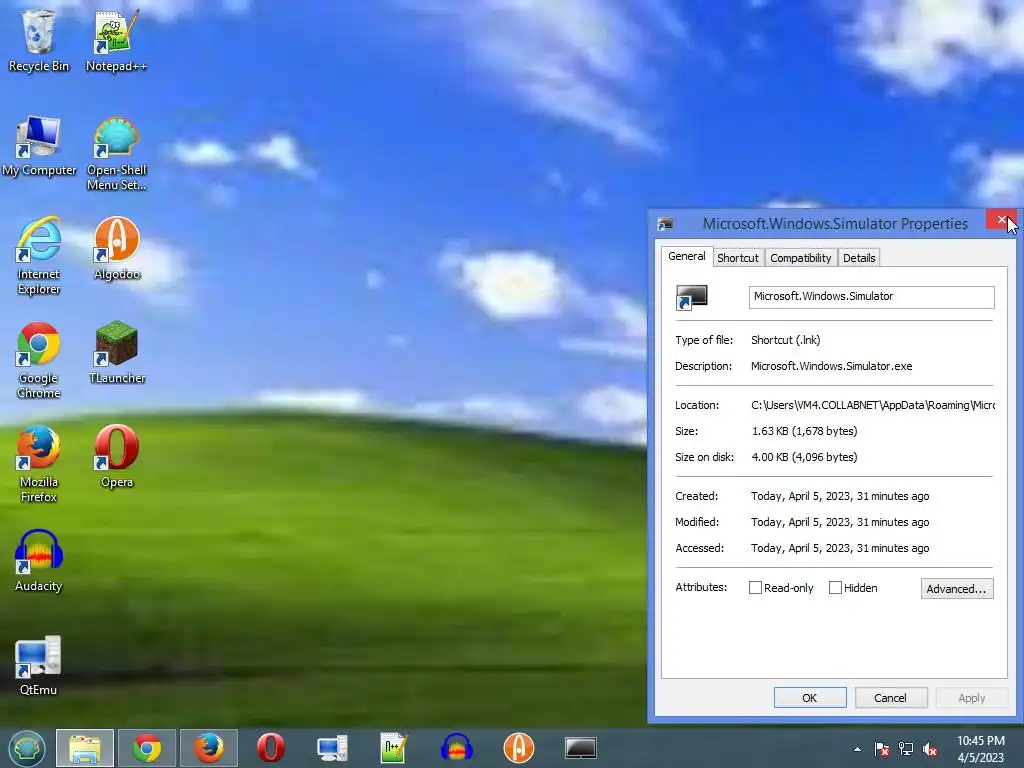The width and height of the screenshot is (1024, 768).
Task: Click the Modified date value
Action: (x=840, y=522)
